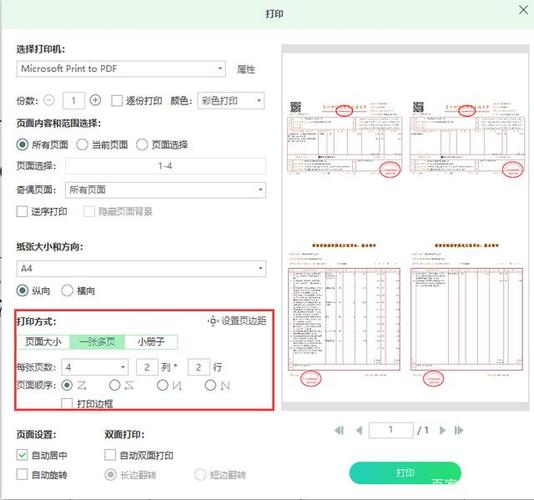Decrease the number of copies with minus icon

tap(49, 100)
